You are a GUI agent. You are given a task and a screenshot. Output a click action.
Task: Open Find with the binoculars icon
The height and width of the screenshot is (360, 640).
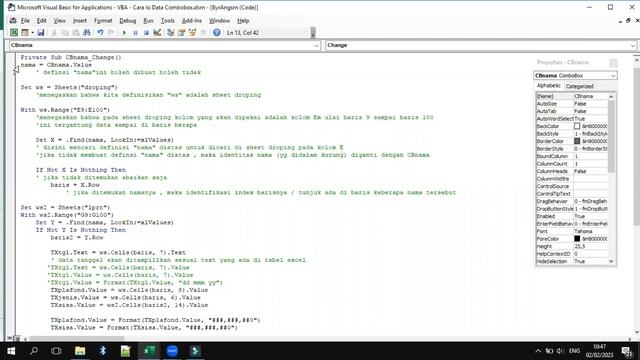87,32
